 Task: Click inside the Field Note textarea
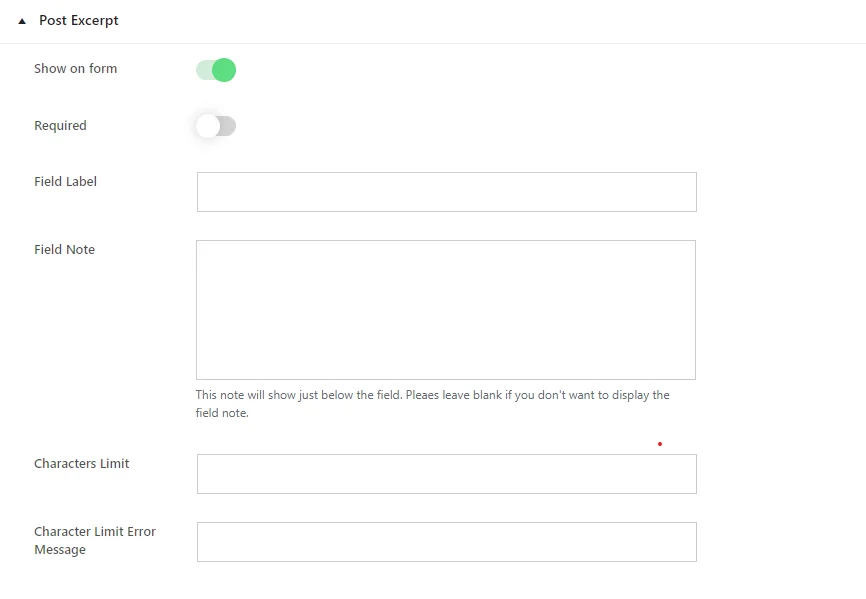(x=446, y=310)
